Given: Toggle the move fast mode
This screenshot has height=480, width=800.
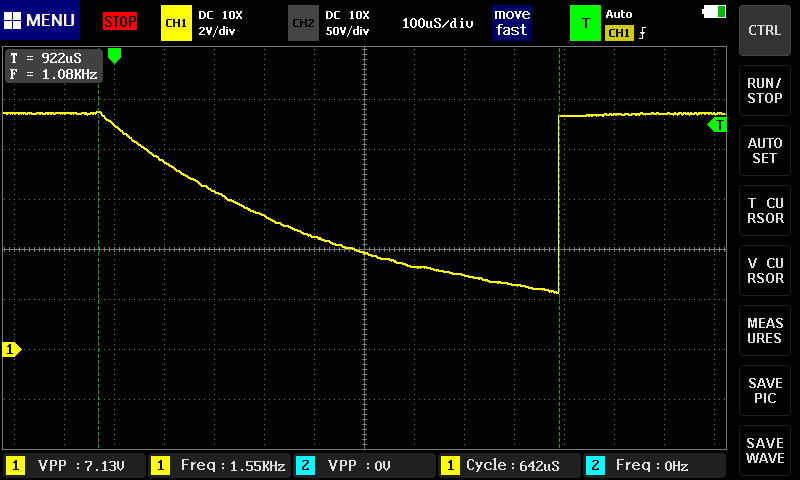Looking at the screenshot, I should pos(512,22).
